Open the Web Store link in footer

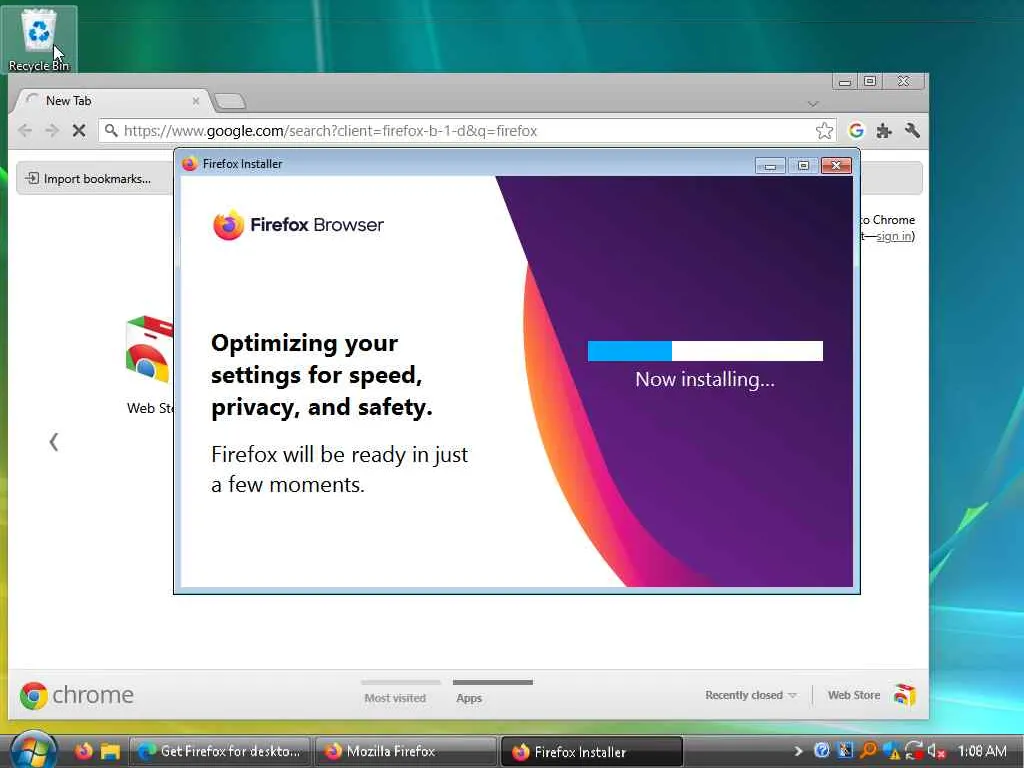click(854, 695)
